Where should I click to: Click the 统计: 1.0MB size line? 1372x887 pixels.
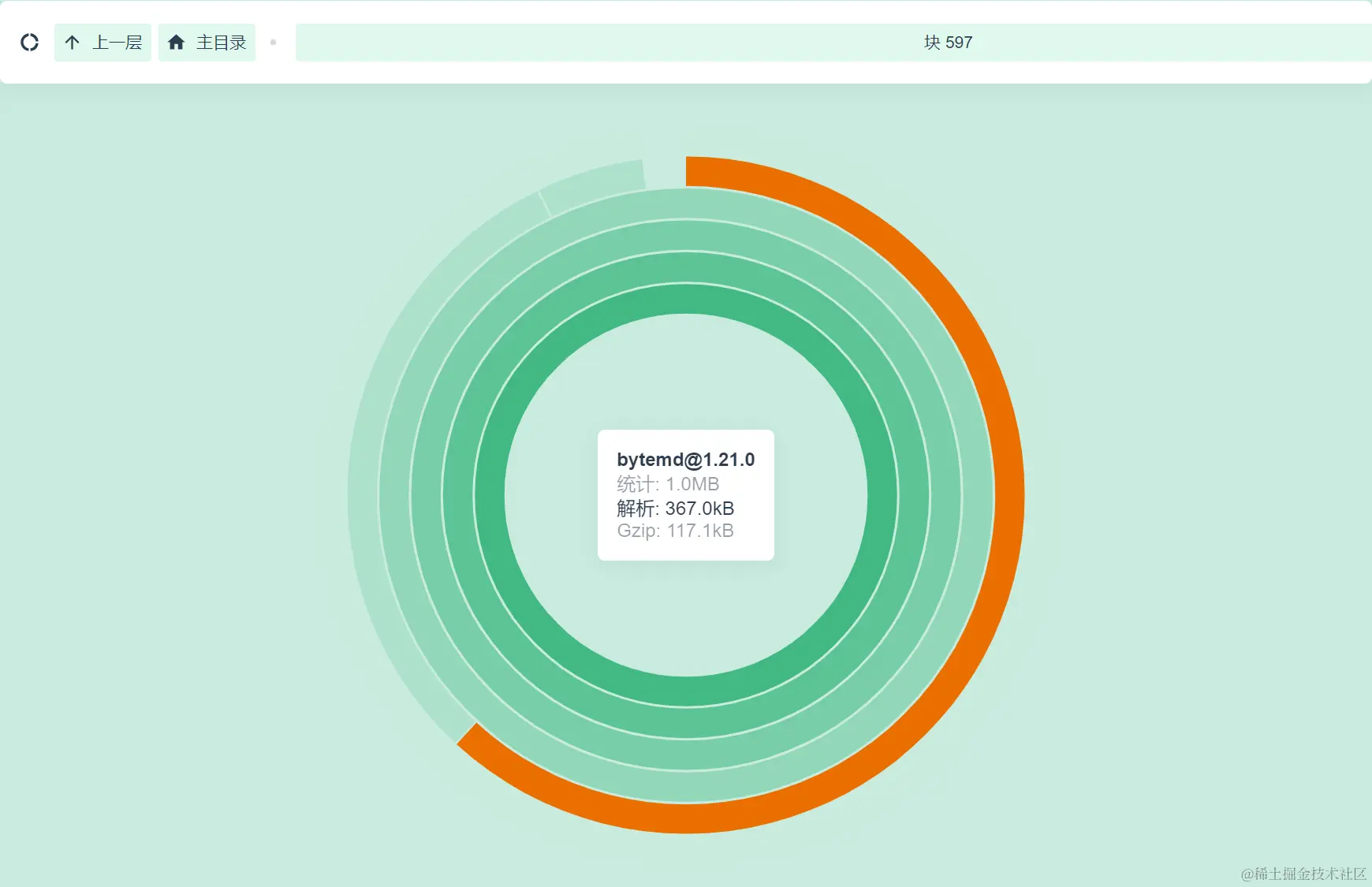(668, 484)
